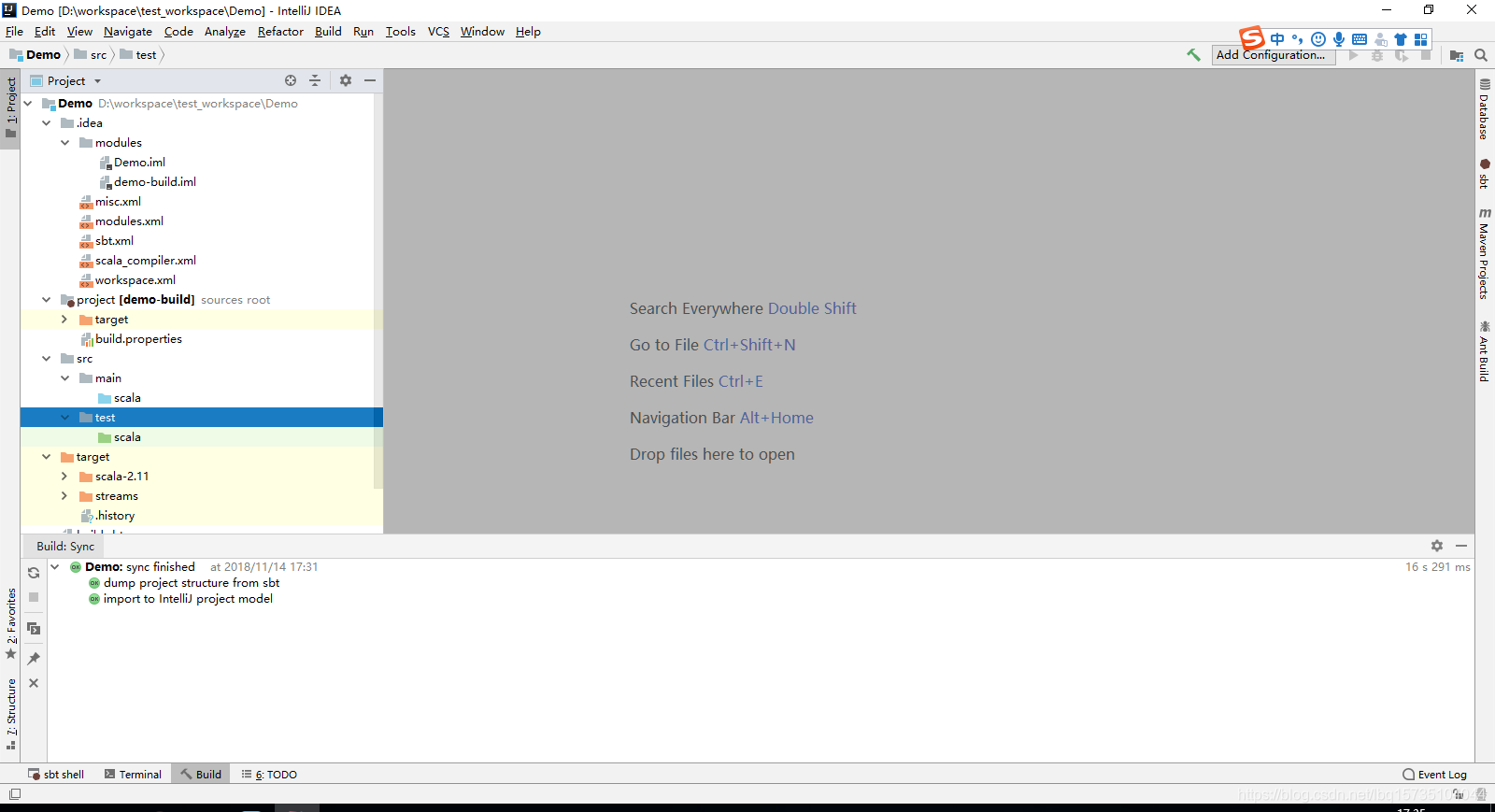Select dump project structure from sbt
Image resolution: width=1495 pixels, height=812 pixels.
pos(192,583)
